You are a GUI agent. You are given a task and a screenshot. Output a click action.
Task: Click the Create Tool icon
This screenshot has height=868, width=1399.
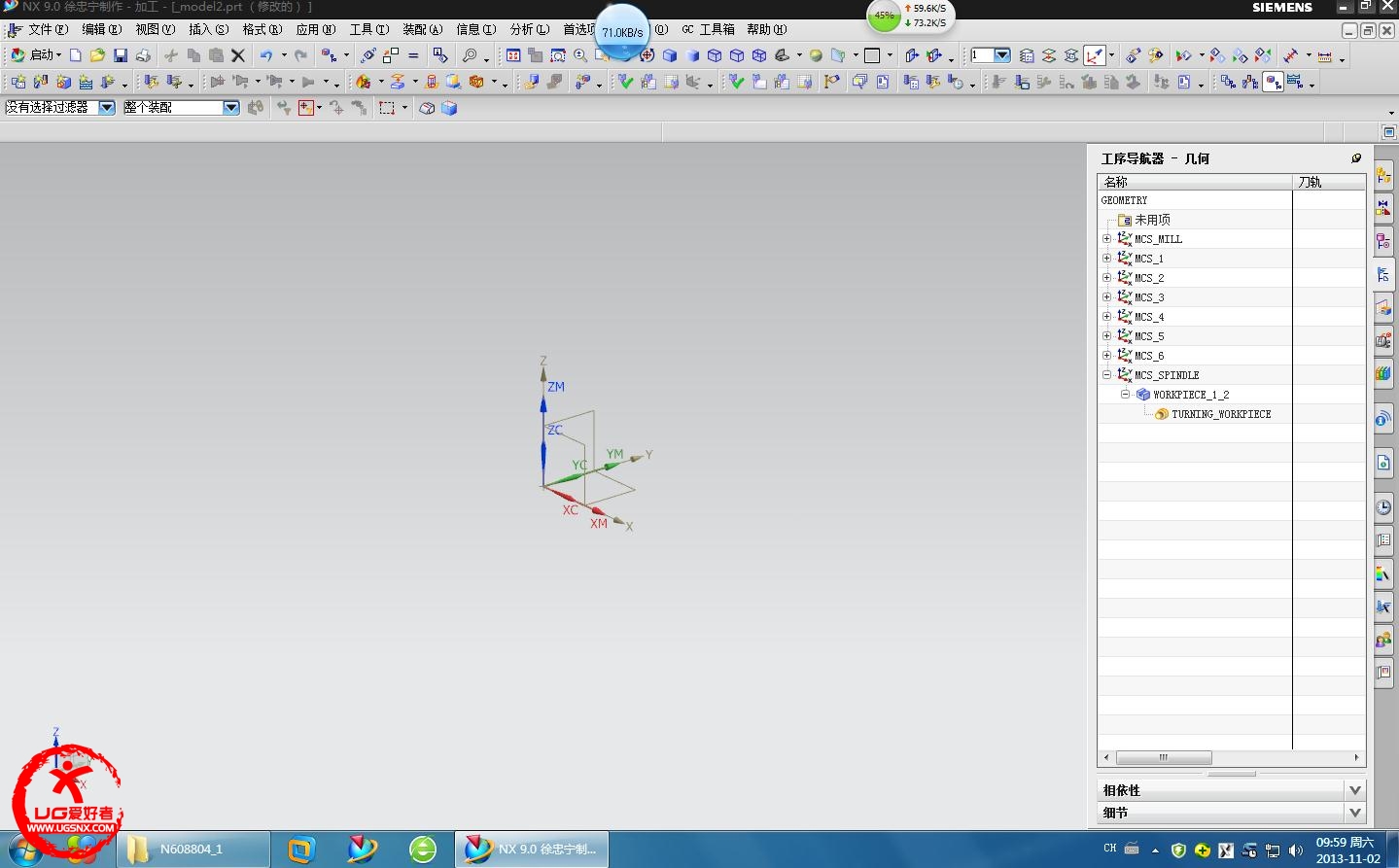41,83
